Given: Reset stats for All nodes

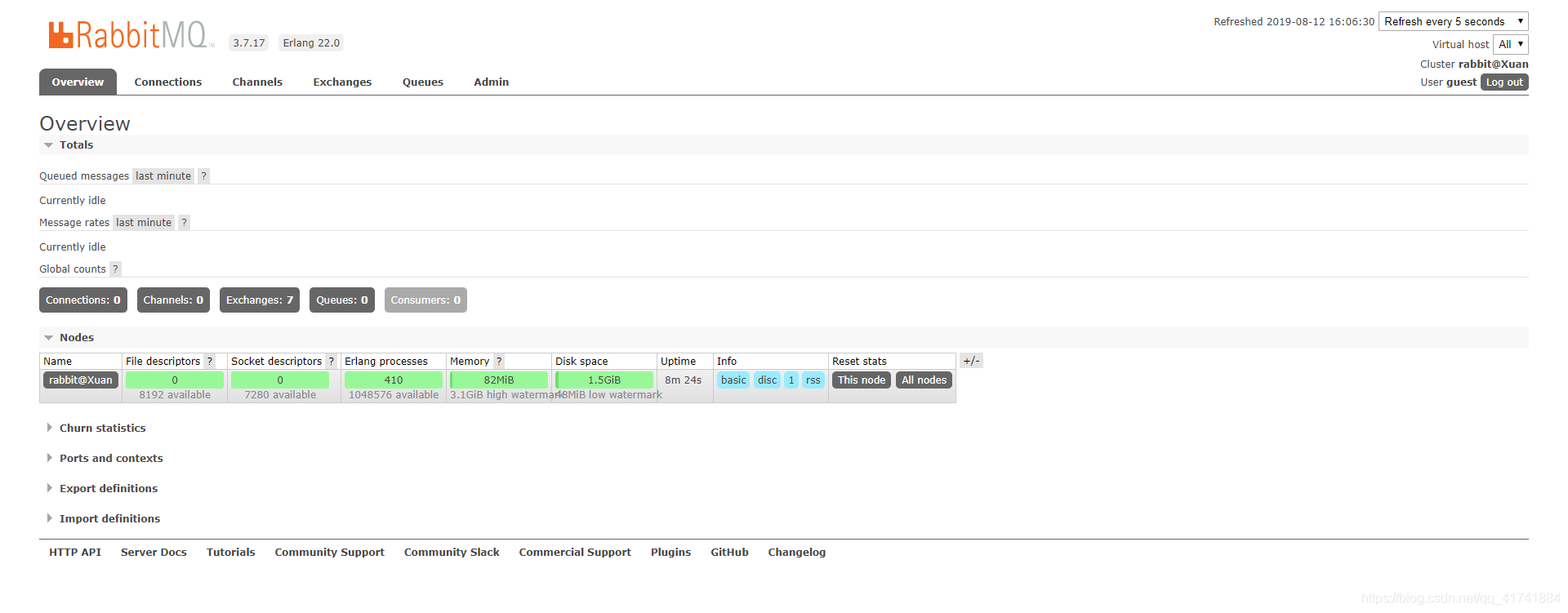Looking at the screenshot, I should click(924, 380).
